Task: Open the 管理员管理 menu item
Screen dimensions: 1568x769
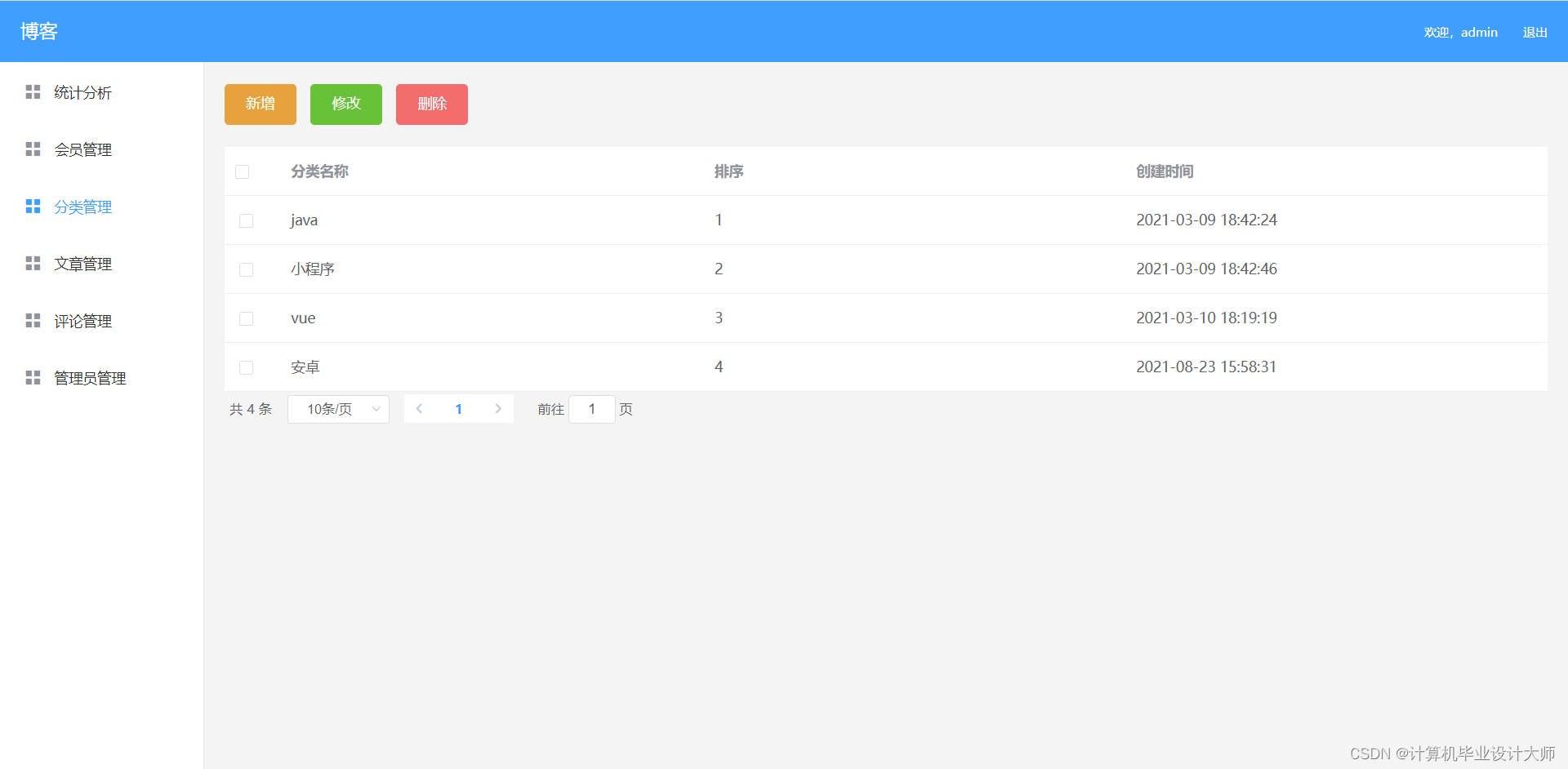Action: tap(101, 378)
